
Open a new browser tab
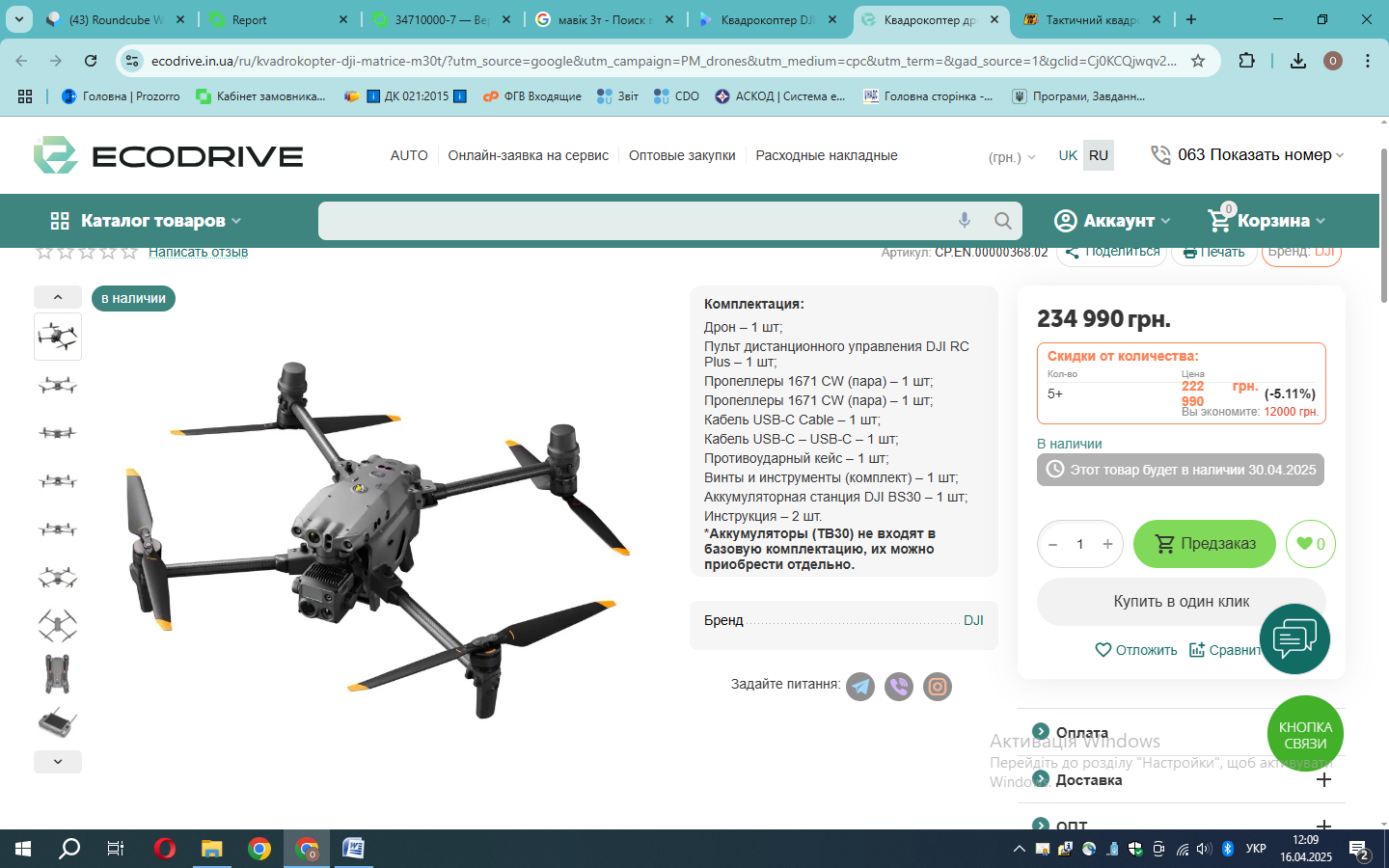point(1191,19)
